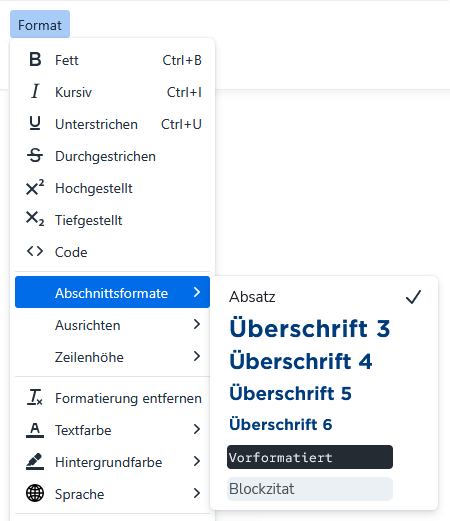Choose Unterstrichen from Format menu
The width and height of the screenshot is (450, 521).
[112, 124]
